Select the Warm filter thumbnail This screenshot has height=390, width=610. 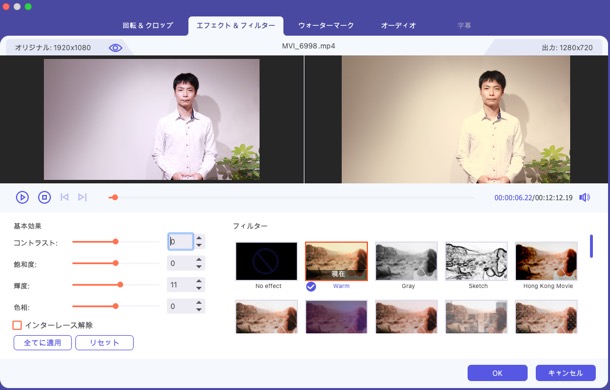pyautogui.click(x=337, y=261)
